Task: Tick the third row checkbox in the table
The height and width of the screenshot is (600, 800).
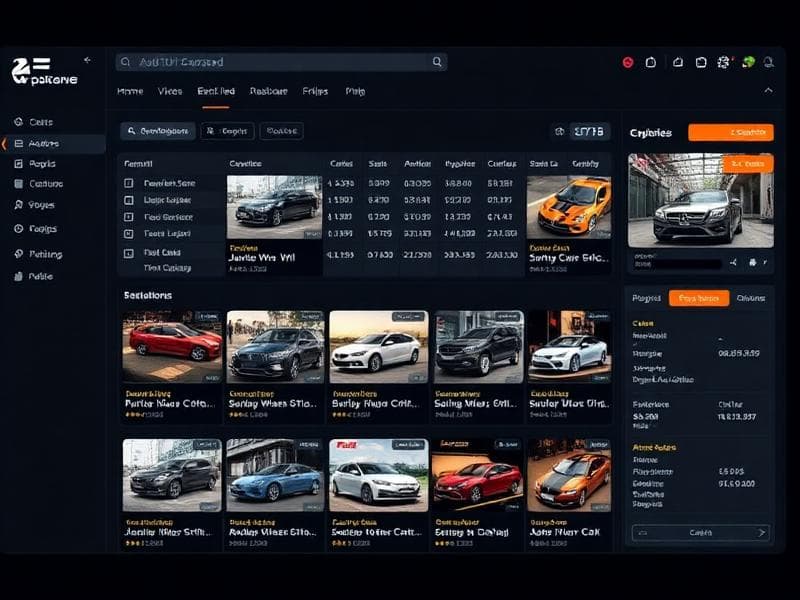Action: 129,217
